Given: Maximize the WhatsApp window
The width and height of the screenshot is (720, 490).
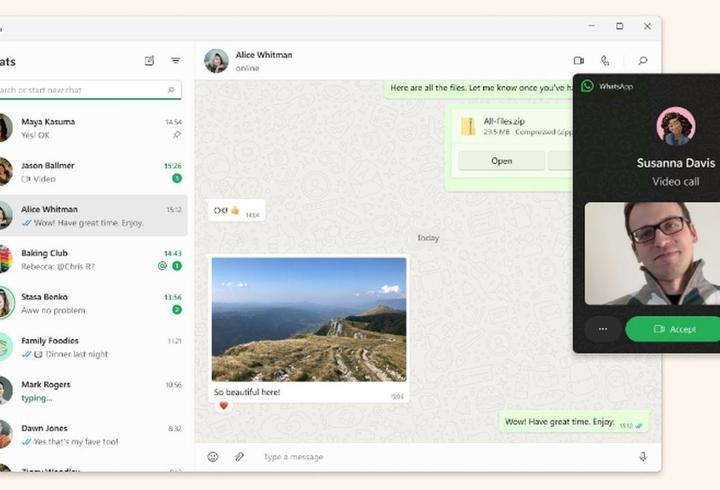Looking at the screenshot, I should click(619, 26).
